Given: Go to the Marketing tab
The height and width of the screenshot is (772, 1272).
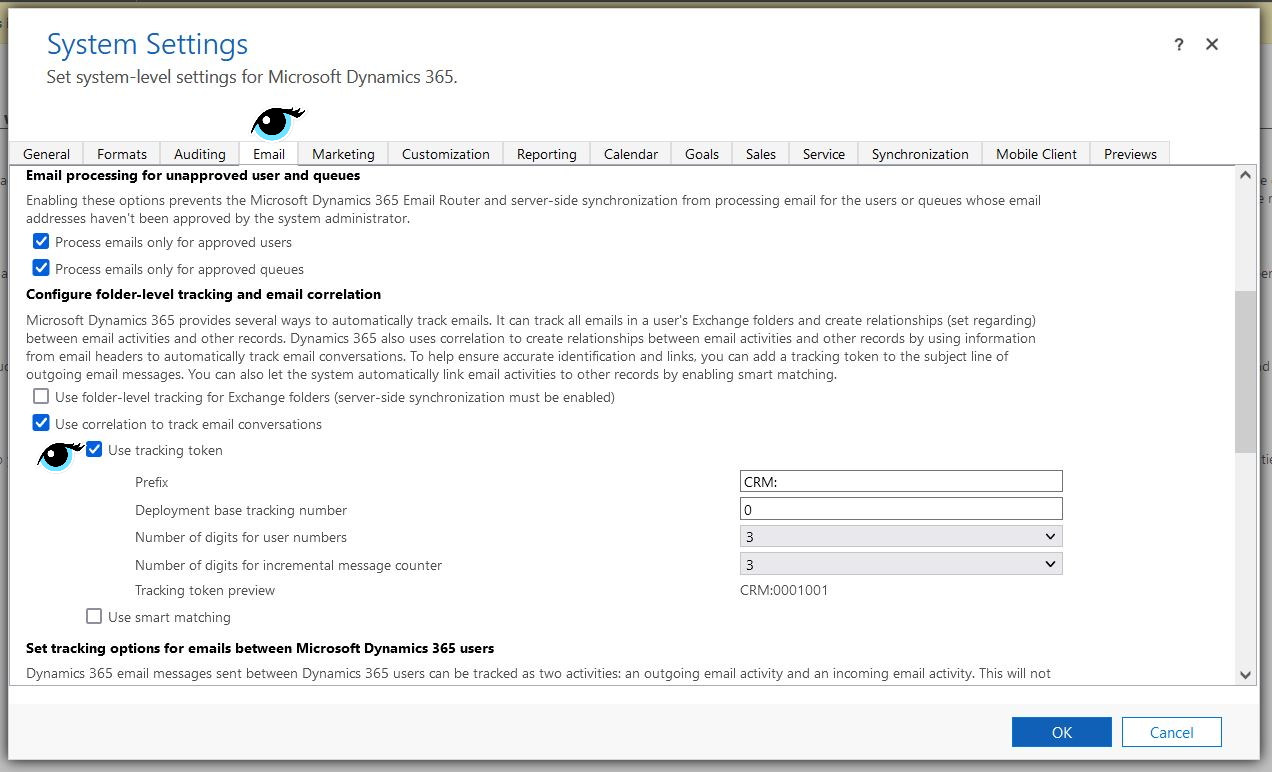Looking at the screenshot, I should (x=343, y=154).
